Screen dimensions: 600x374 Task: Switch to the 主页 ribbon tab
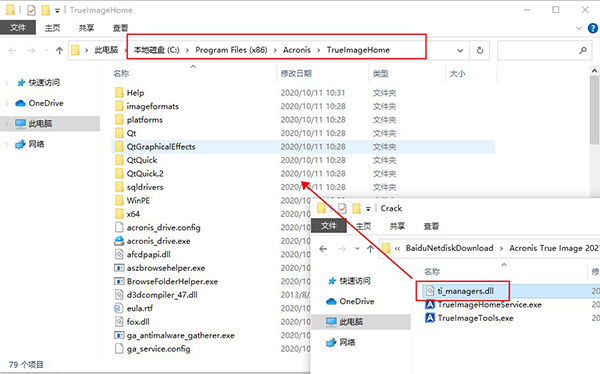(52, 28)
